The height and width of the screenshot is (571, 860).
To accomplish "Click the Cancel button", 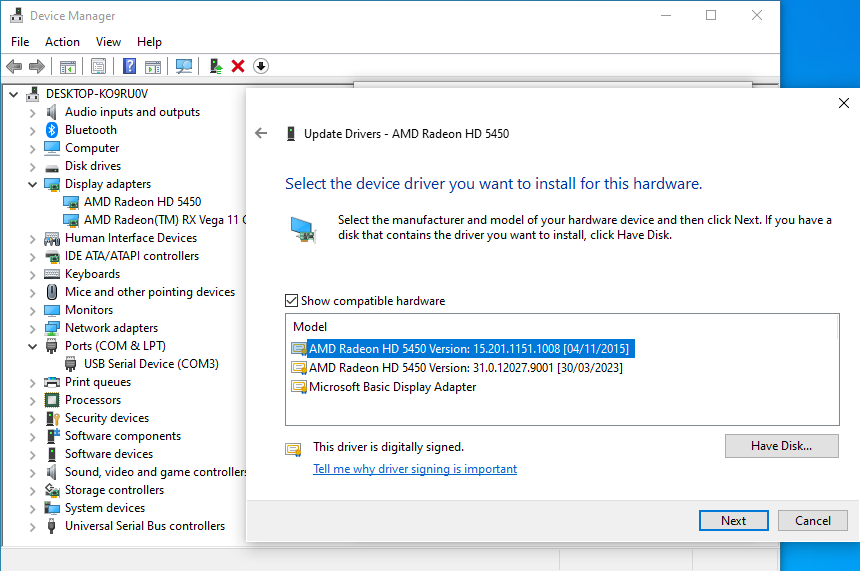I will (x=813, y=521).
